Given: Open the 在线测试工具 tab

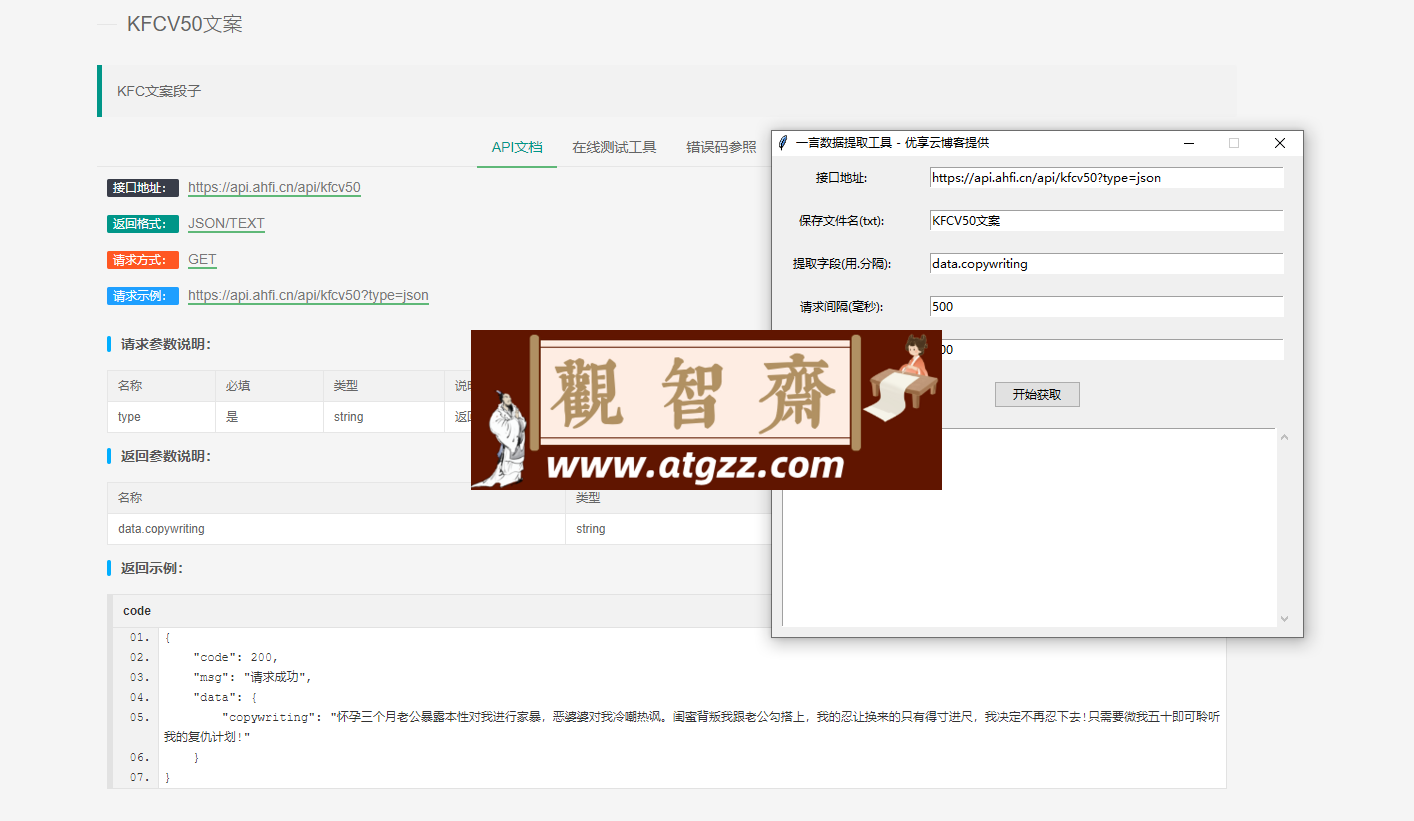Looking at the screenshot, I should pyautogui.click(x=614, y=147).
